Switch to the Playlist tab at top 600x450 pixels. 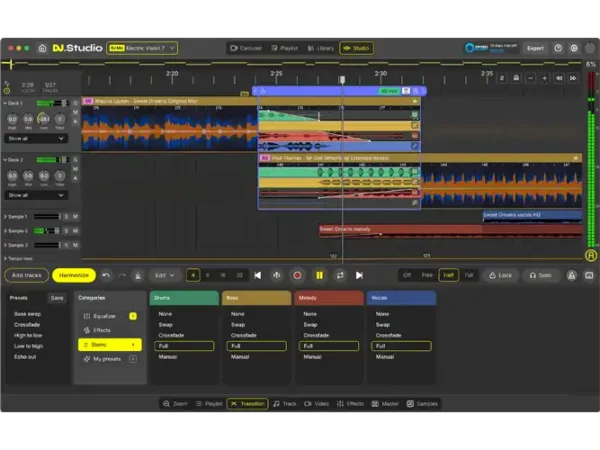click(x=285, y=48)
